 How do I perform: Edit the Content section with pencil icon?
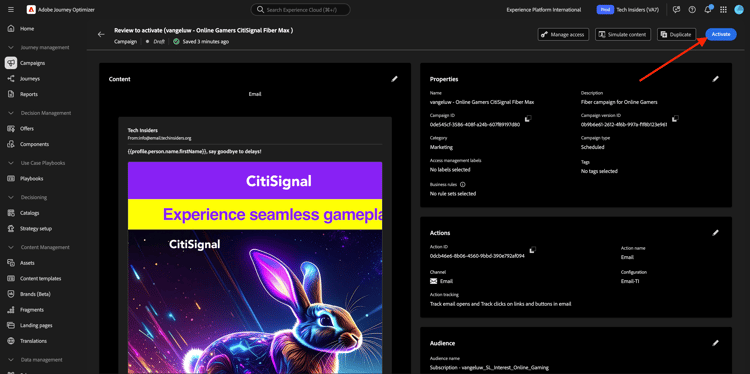coord(394,79)
